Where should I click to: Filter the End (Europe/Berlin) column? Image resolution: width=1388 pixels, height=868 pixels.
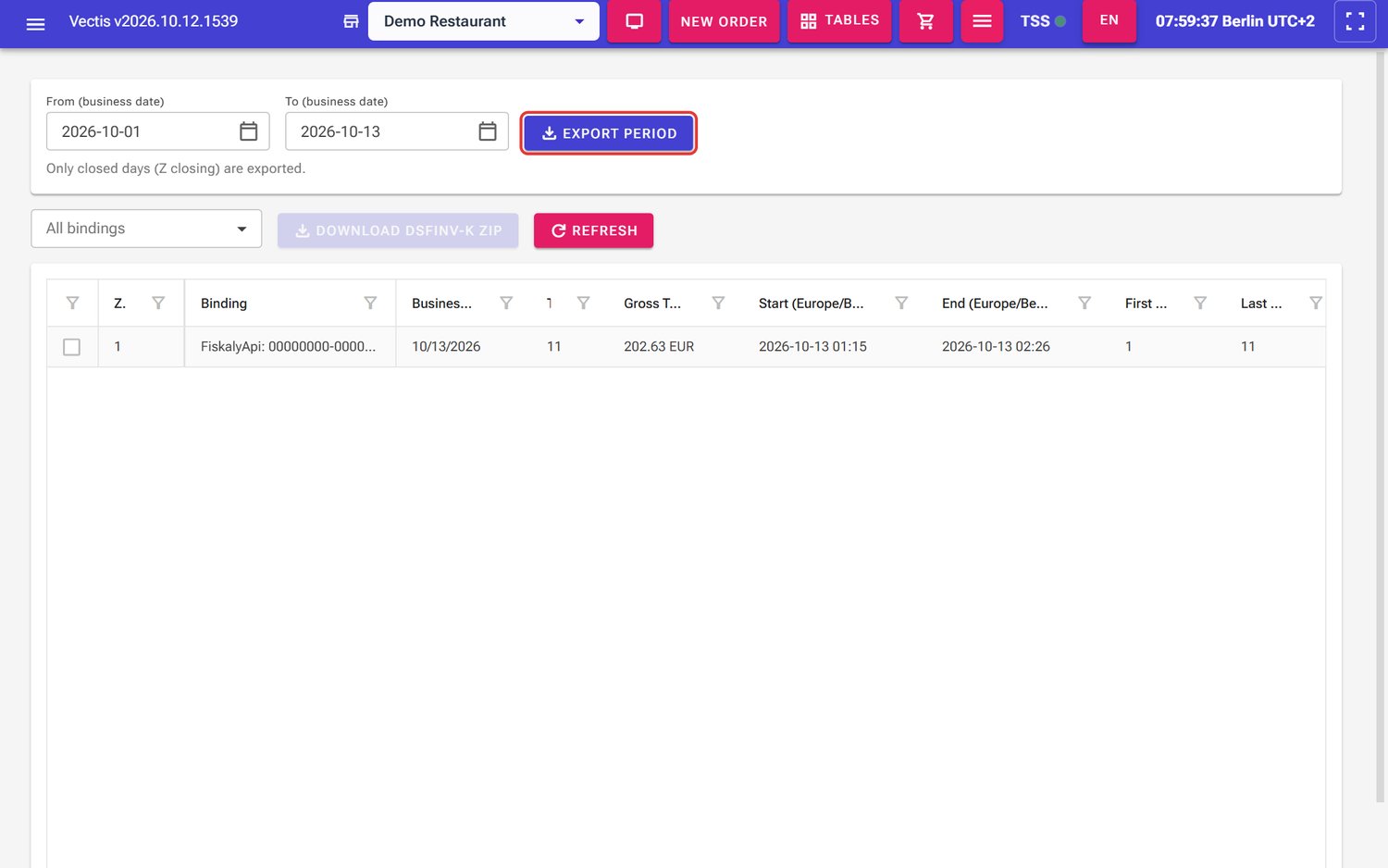[x=1084, y=303]
